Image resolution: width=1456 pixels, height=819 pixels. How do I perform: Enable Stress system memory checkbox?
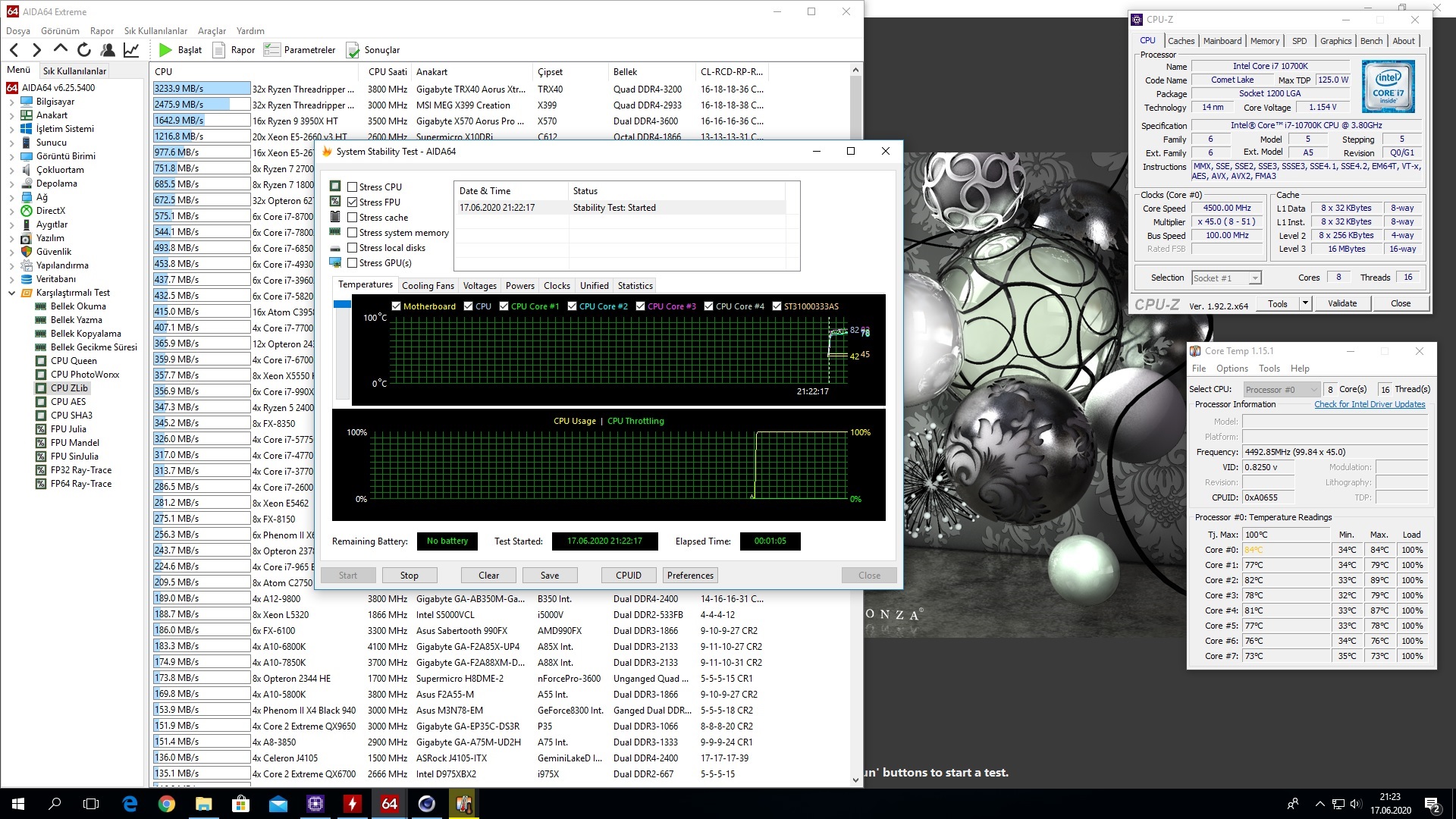pyautogui.click(x=353, y=233)
